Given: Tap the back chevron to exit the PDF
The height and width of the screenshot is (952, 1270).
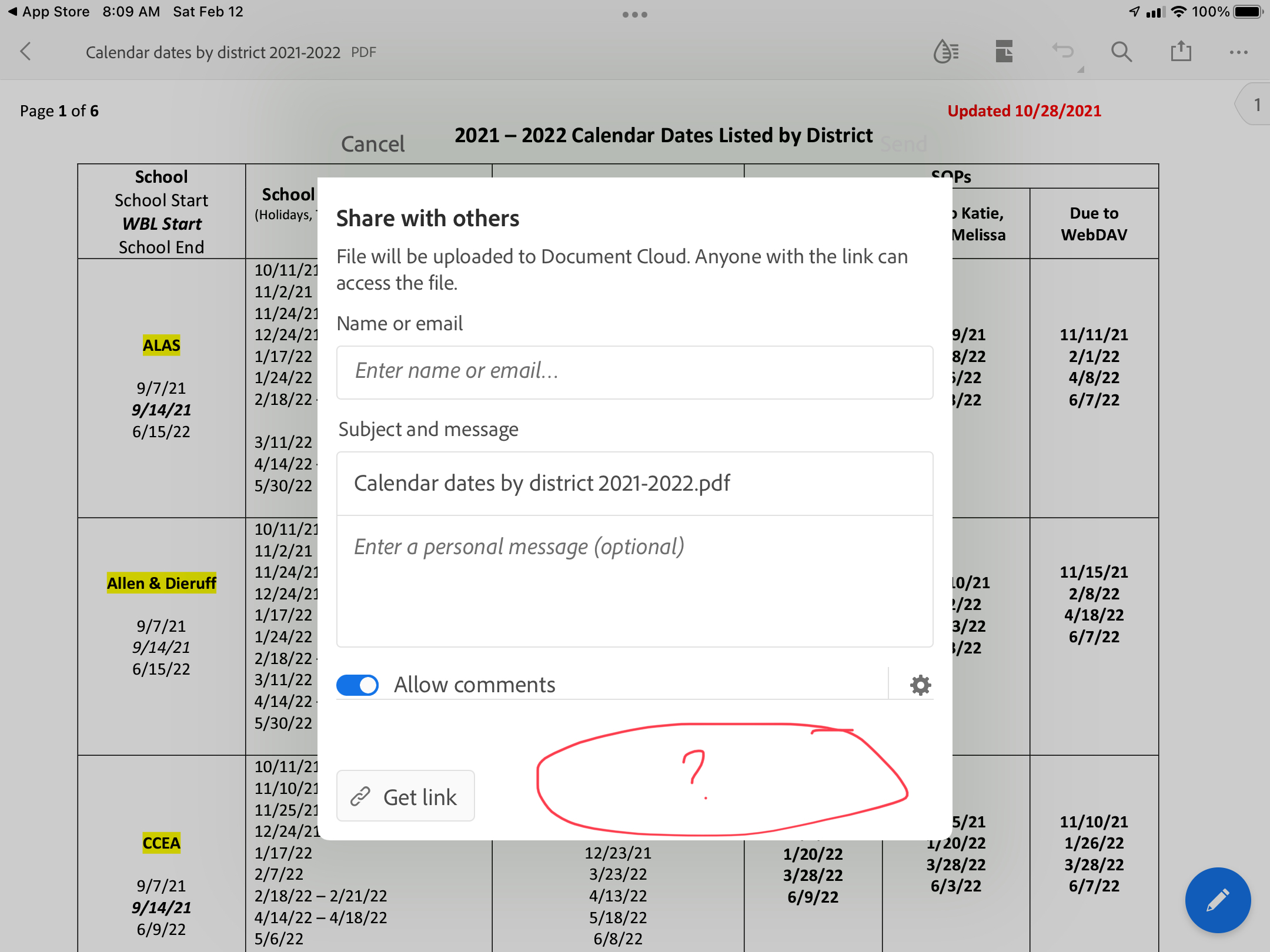Looking at the screenshot, I should pyautogui.click(x=26, y=52).
